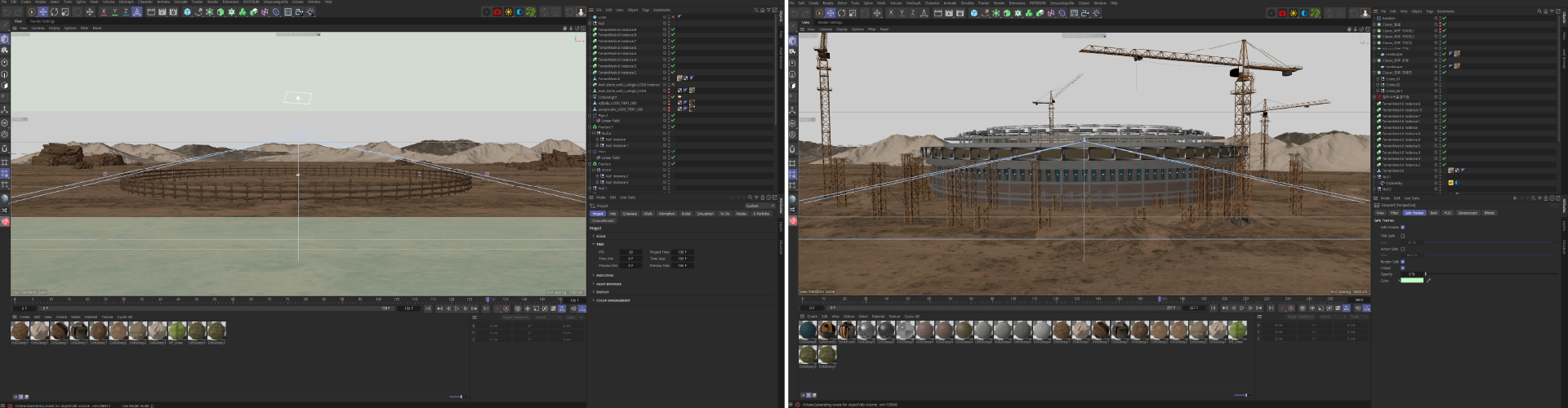Open the Takes side tab, left window
The image size is (1568, 408).
(781, 34)
